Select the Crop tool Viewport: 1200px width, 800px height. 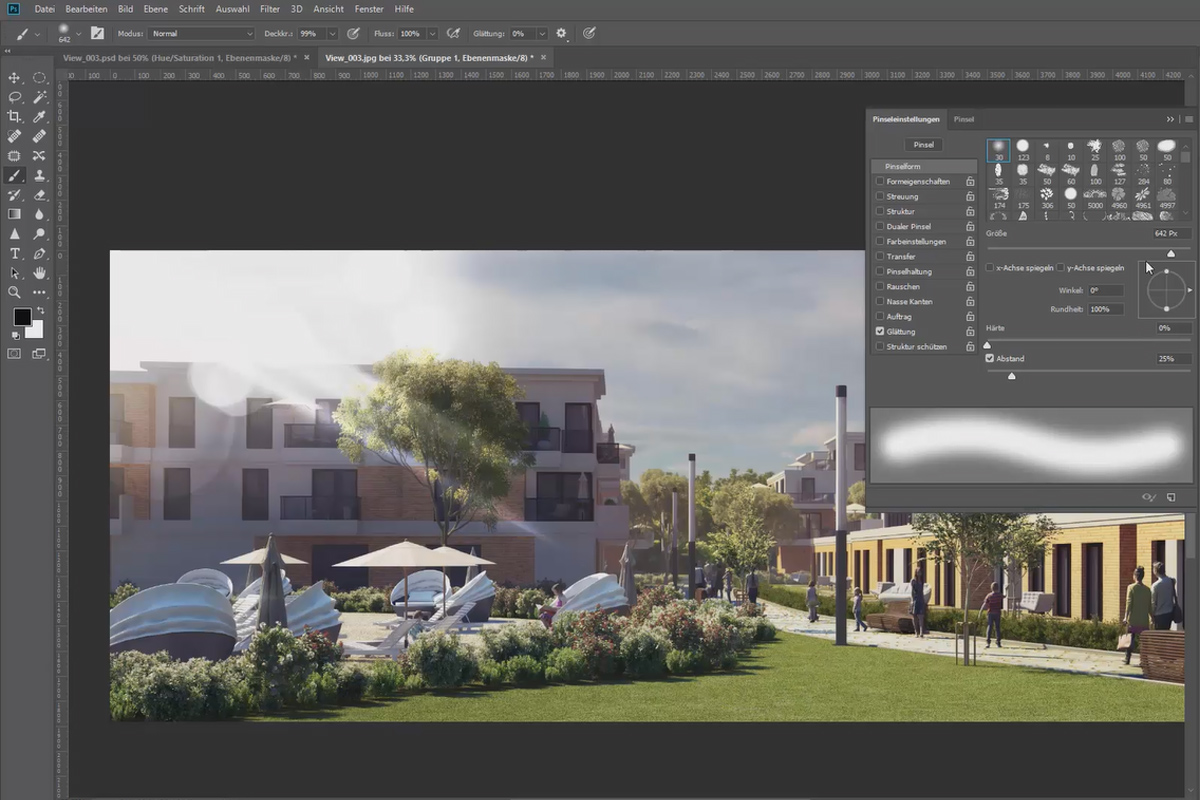point(15,117)
